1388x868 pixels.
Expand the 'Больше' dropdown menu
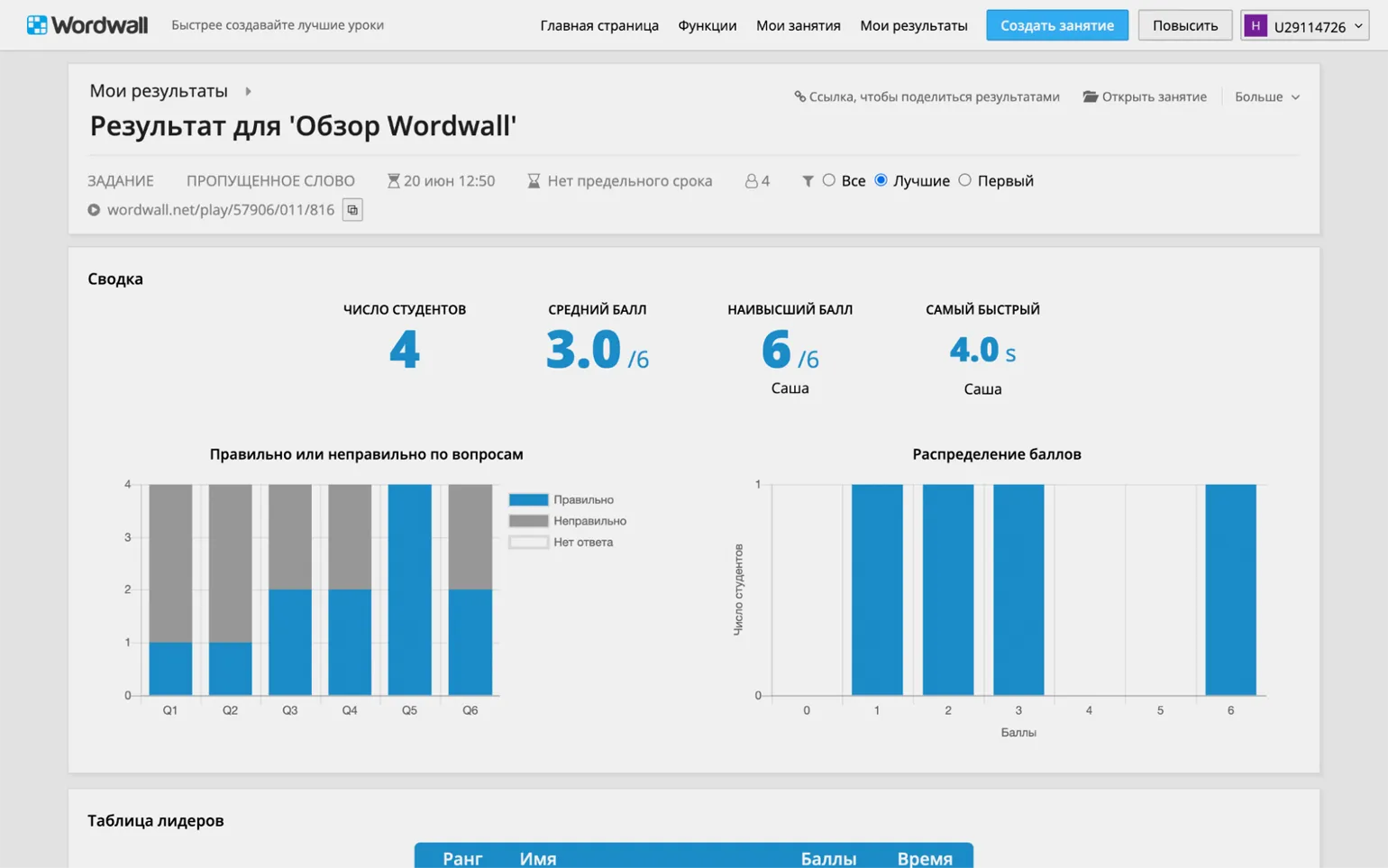[1266, 96]
